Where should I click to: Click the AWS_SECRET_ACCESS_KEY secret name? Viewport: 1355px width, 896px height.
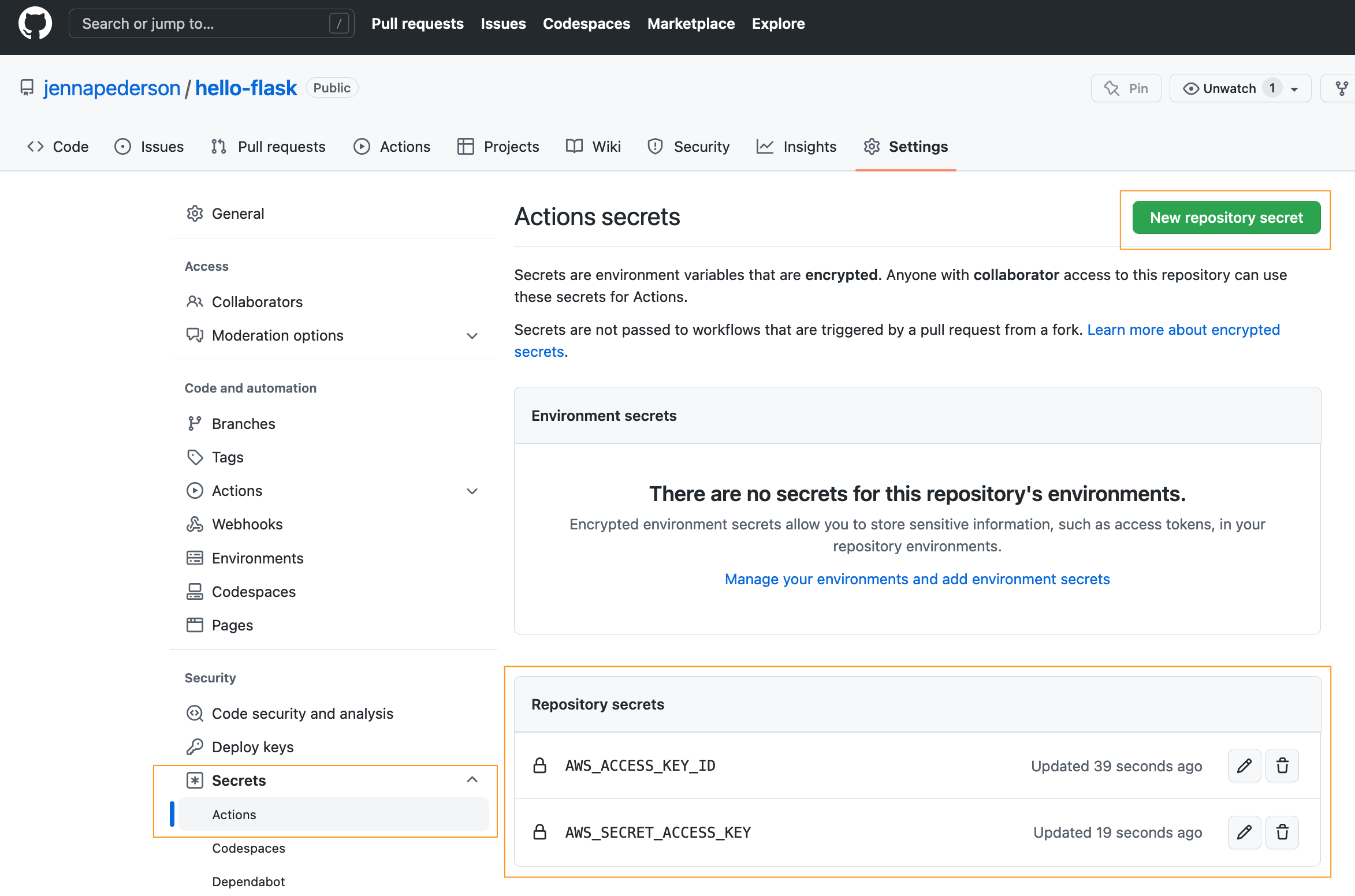(658, 832)
